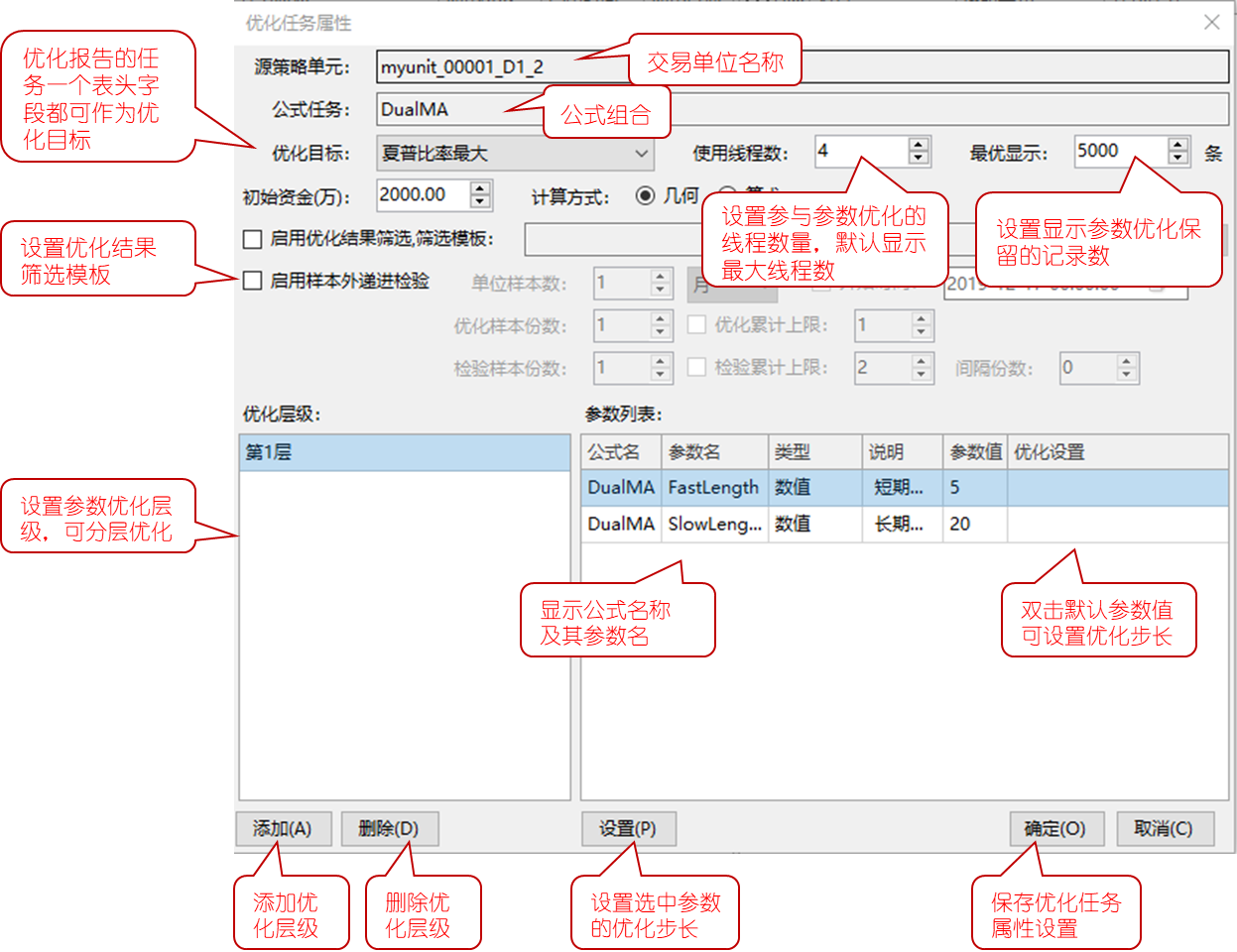Select the SlowLength parameter row
Image resolution: width=1237 pixels, height=952 pixels.
(x=712, y=524)
